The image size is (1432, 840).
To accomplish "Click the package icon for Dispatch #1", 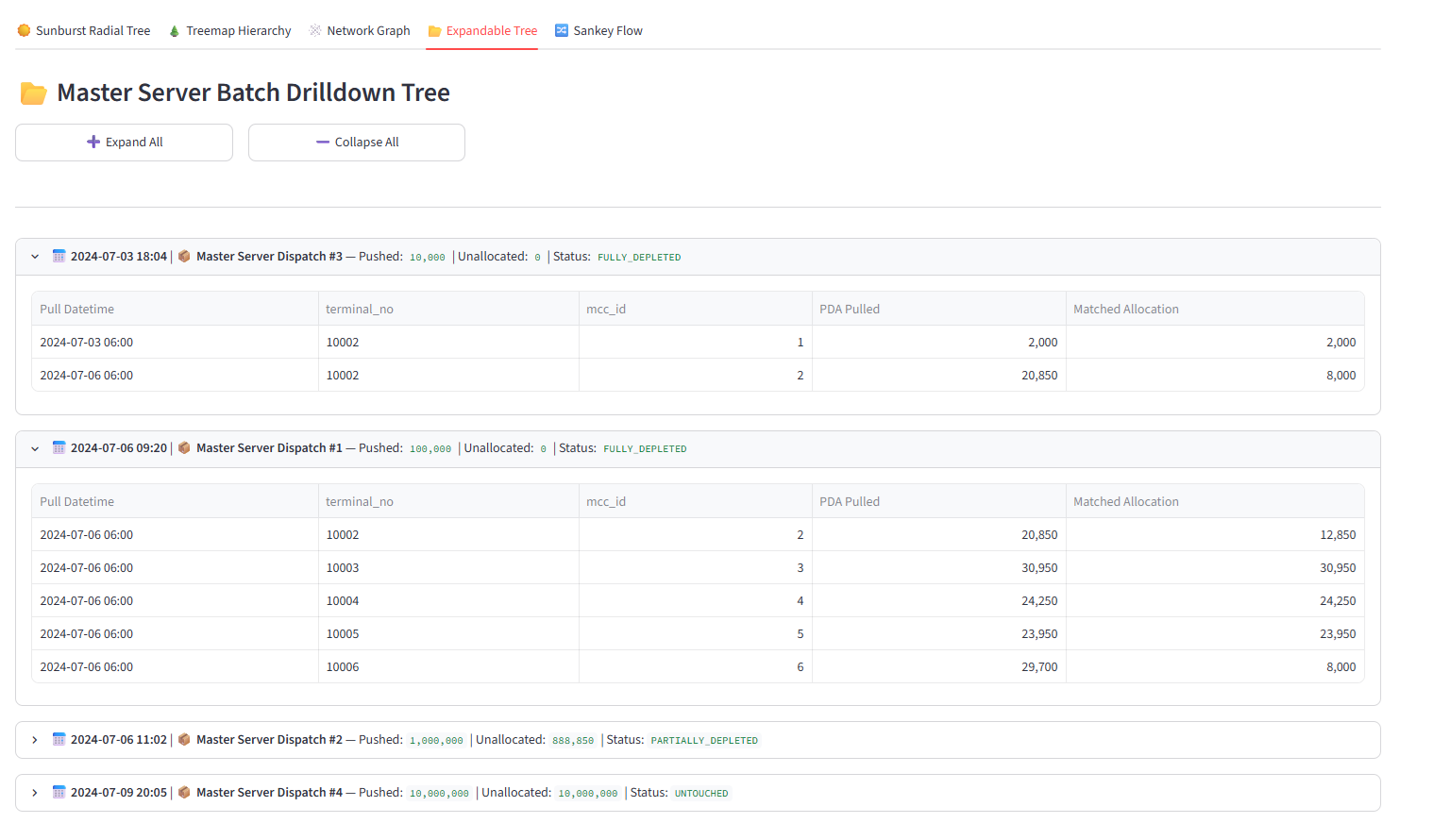I will click(184, 448).
